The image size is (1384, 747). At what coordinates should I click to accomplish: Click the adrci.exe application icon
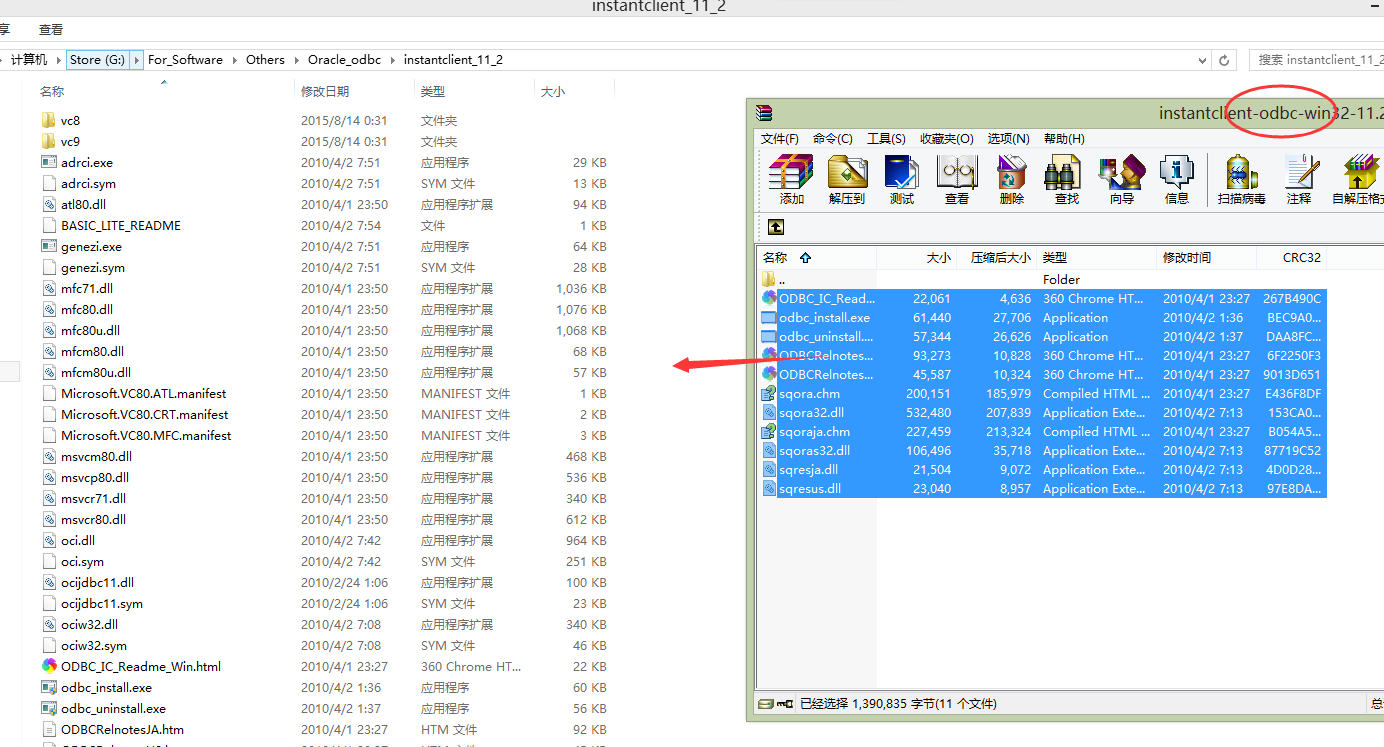point(49,162)
